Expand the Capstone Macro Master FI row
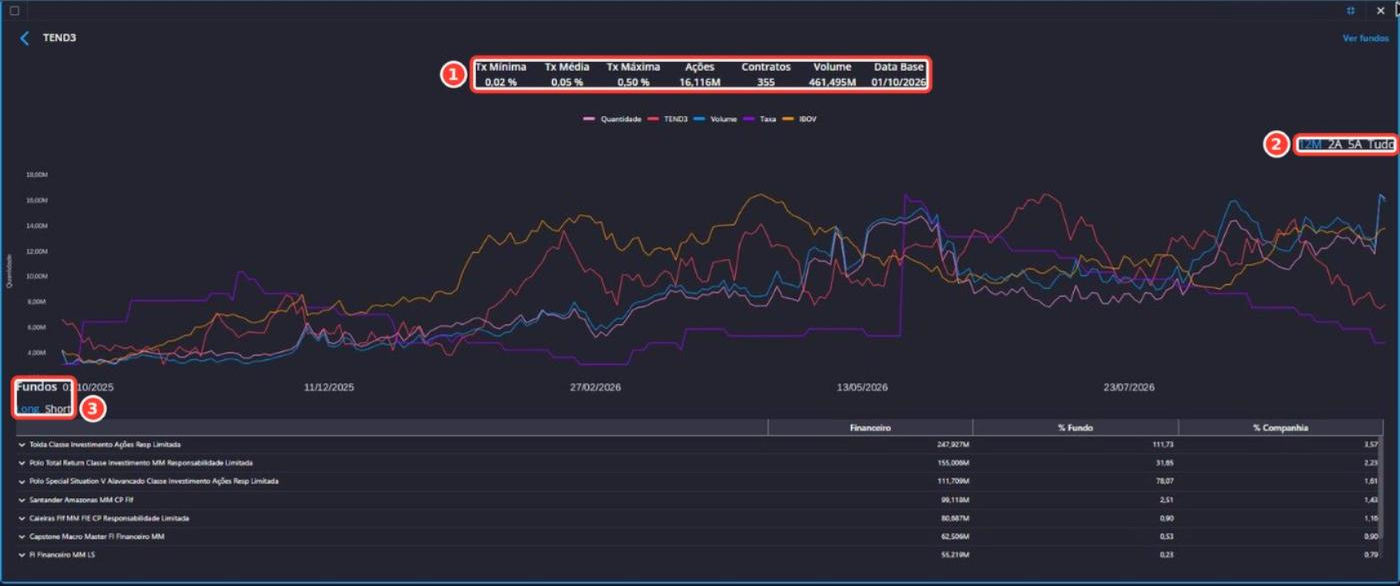Image resolution: width=1400 pixels, height=586 pixels. [x=22, y=536]
